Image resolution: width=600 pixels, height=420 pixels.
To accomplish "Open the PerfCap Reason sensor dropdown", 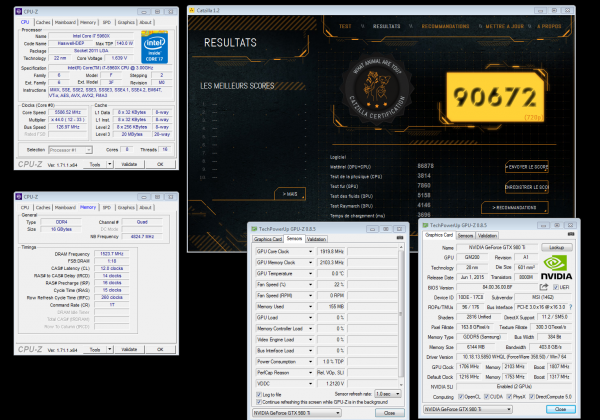I will point(310,373).
